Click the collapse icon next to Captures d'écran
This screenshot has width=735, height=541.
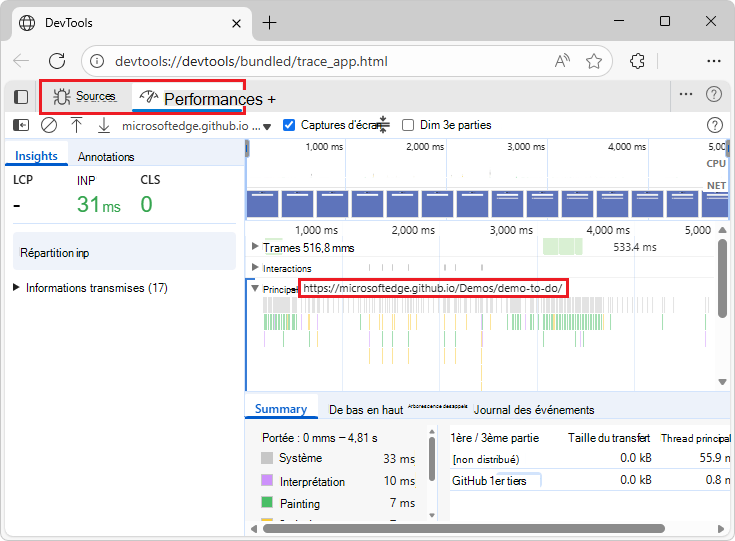click(x=383, y=125)
